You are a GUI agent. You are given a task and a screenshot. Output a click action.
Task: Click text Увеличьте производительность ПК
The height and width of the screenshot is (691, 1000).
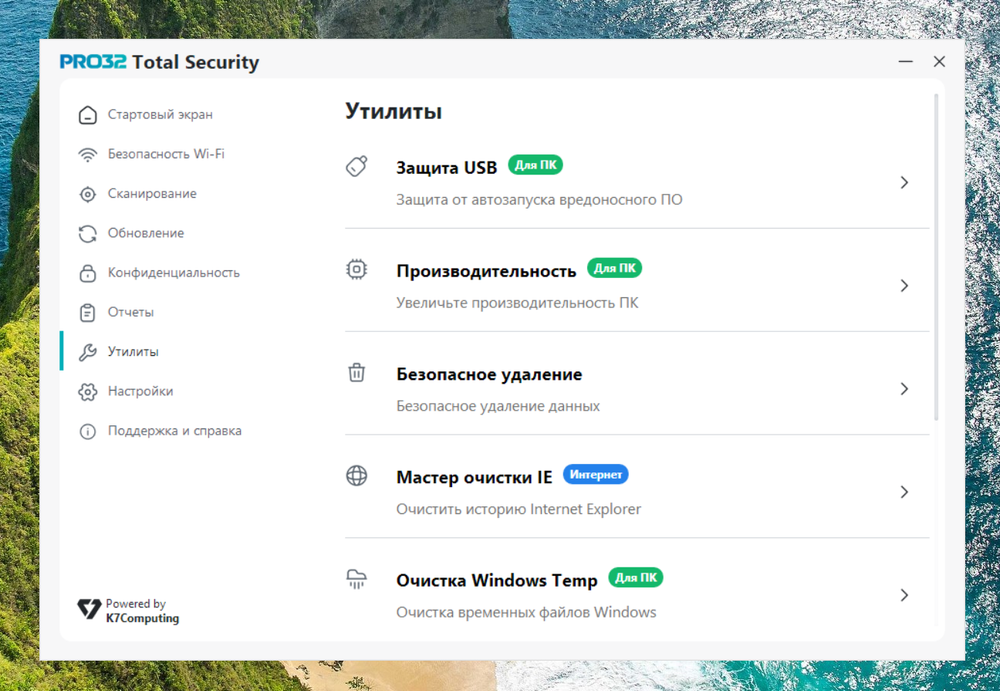tap(517, 303)
